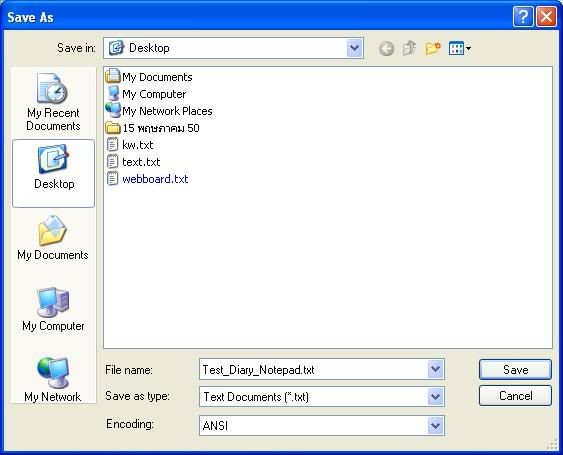This screenshot has width=563, height=455.
Task: Create a new folder using toolbar icon
Action: click(x=433, y=48)
